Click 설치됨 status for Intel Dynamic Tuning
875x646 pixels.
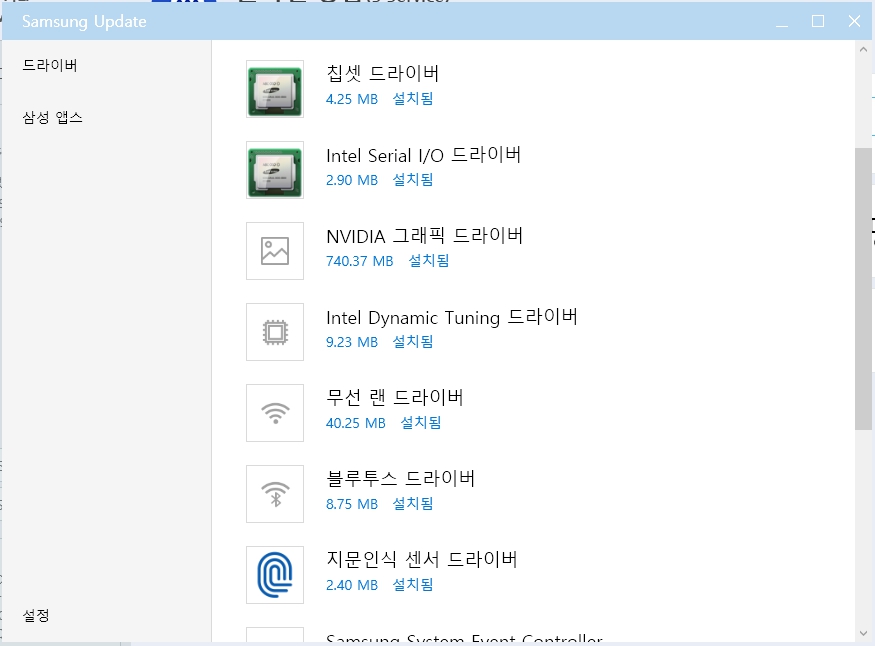413,341
